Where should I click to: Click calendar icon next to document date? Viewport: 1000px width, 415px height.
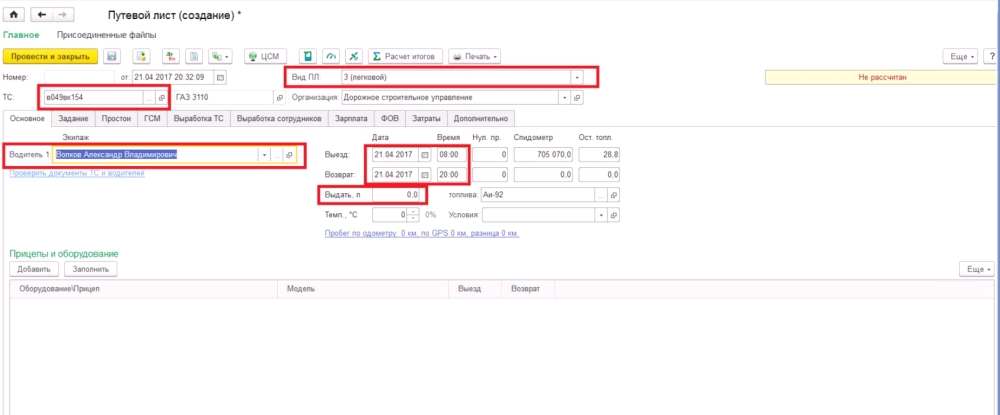coord(220,77)
